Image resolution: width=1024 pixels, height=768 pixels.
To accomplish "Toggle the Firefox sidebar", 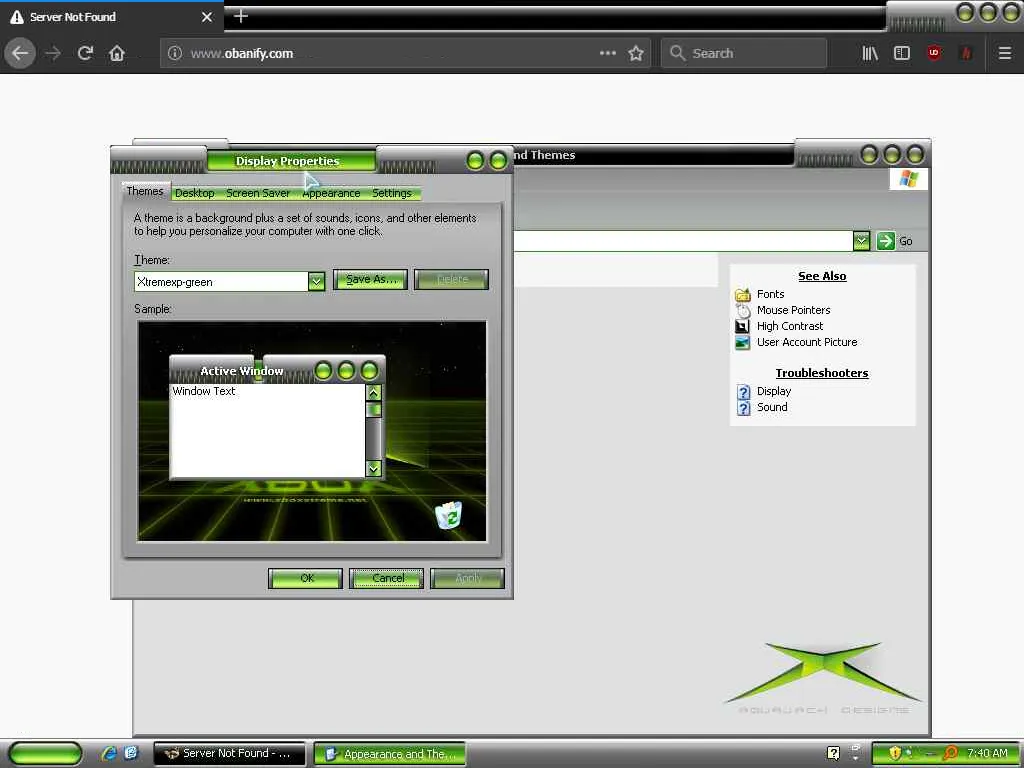I will (902, 53).
